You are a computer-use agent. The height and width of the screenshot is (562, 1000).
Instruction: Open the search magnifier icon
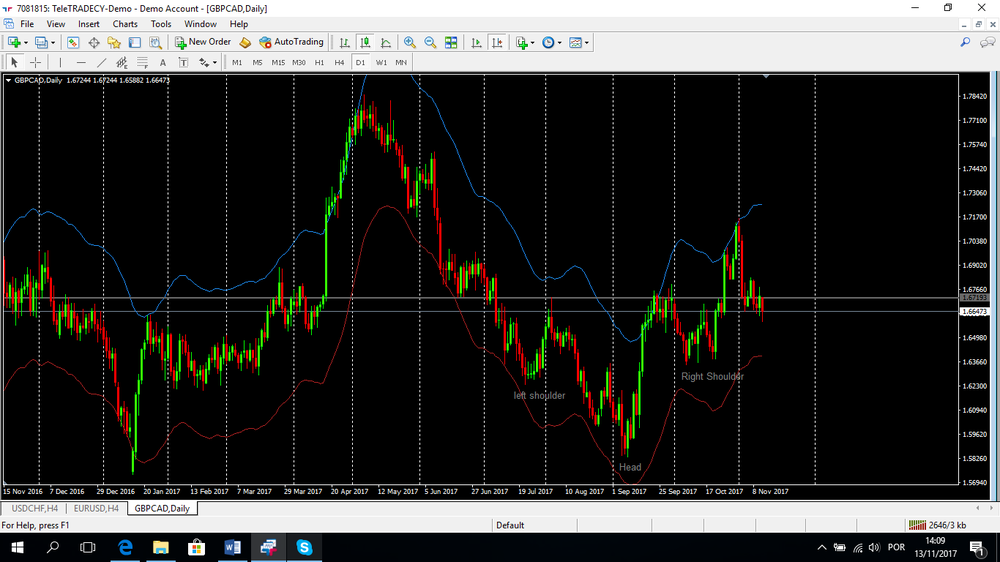pos(966,42)
